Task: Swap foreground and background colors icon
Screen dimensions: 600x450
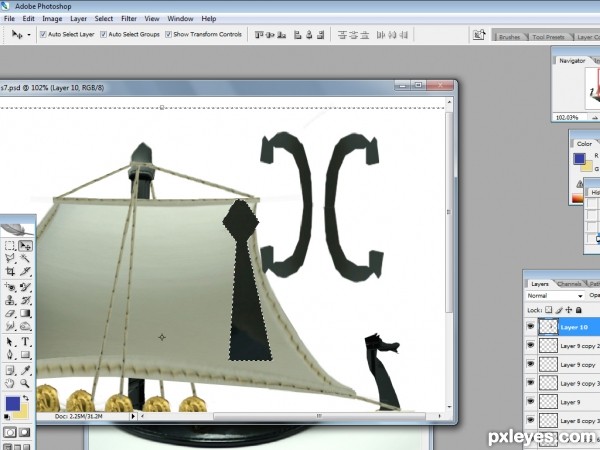Action: tap(26, 398)
